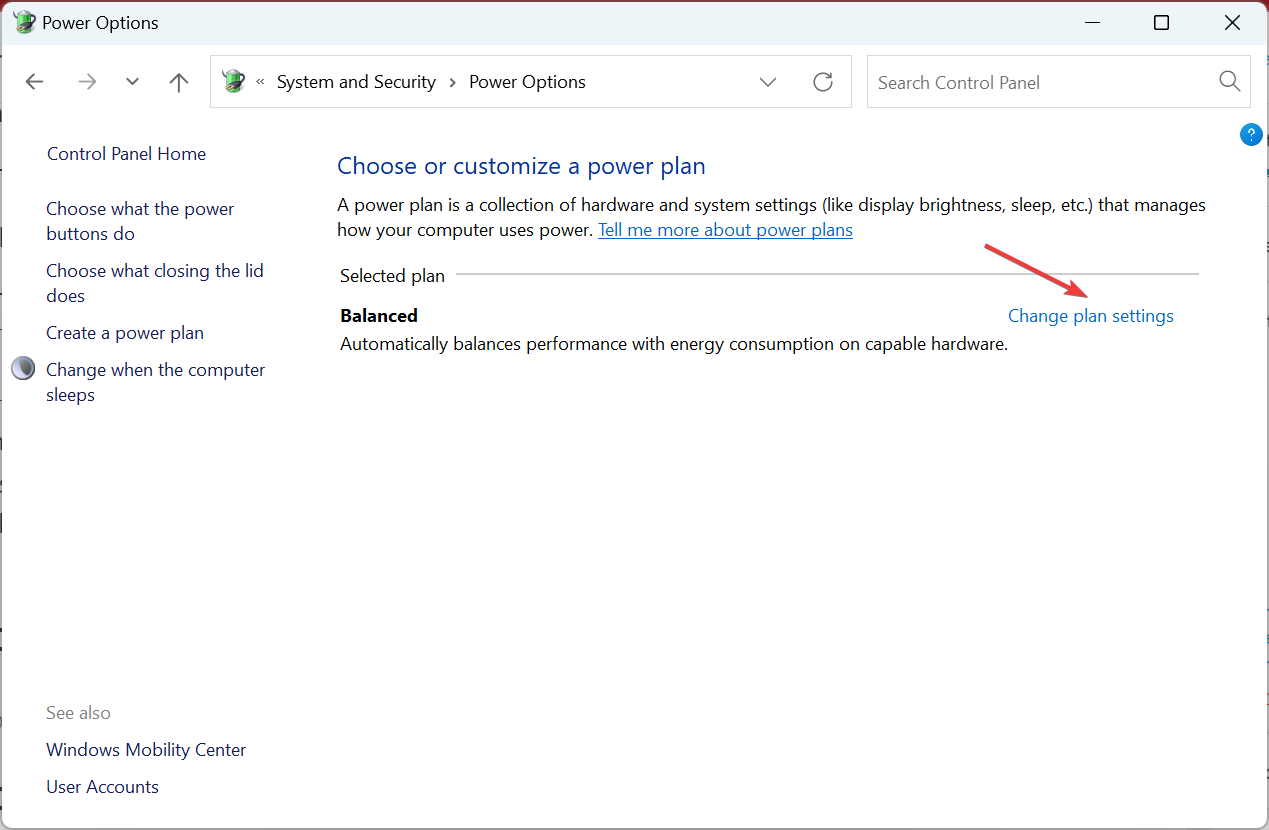Open Choose what the power buttons do
This screenshot has width=1269, height=830.
tap(140, 221)
